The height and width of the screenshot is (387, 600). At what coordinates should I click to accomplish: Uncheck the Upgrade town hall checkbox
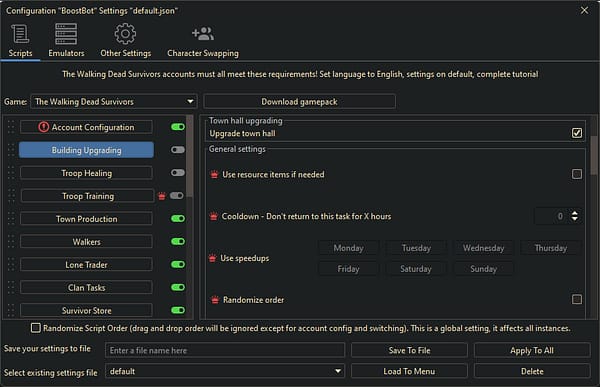point(577,133)
